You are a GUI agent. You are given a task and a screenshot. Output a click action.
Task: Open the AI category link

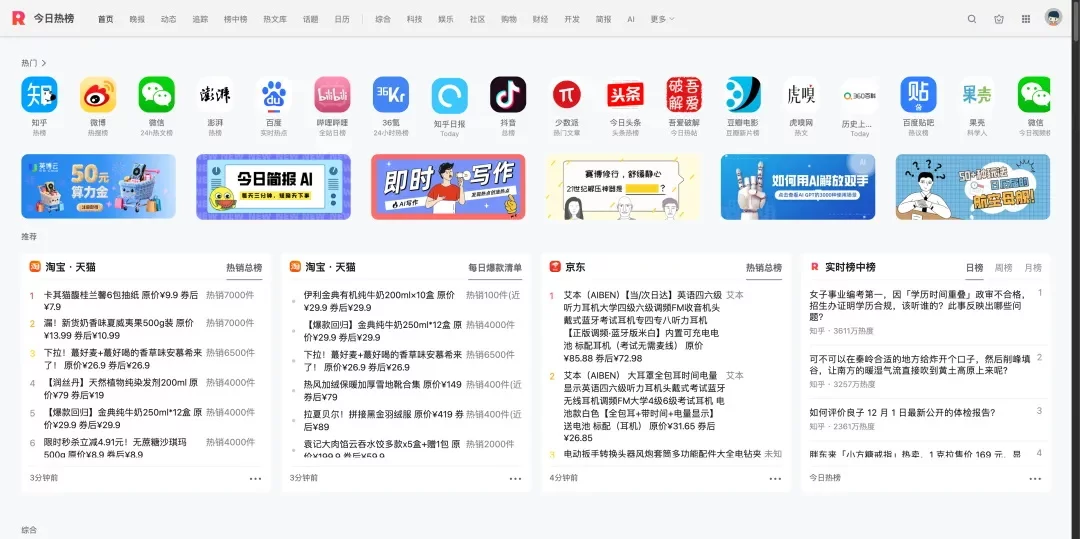click(631, 19)
